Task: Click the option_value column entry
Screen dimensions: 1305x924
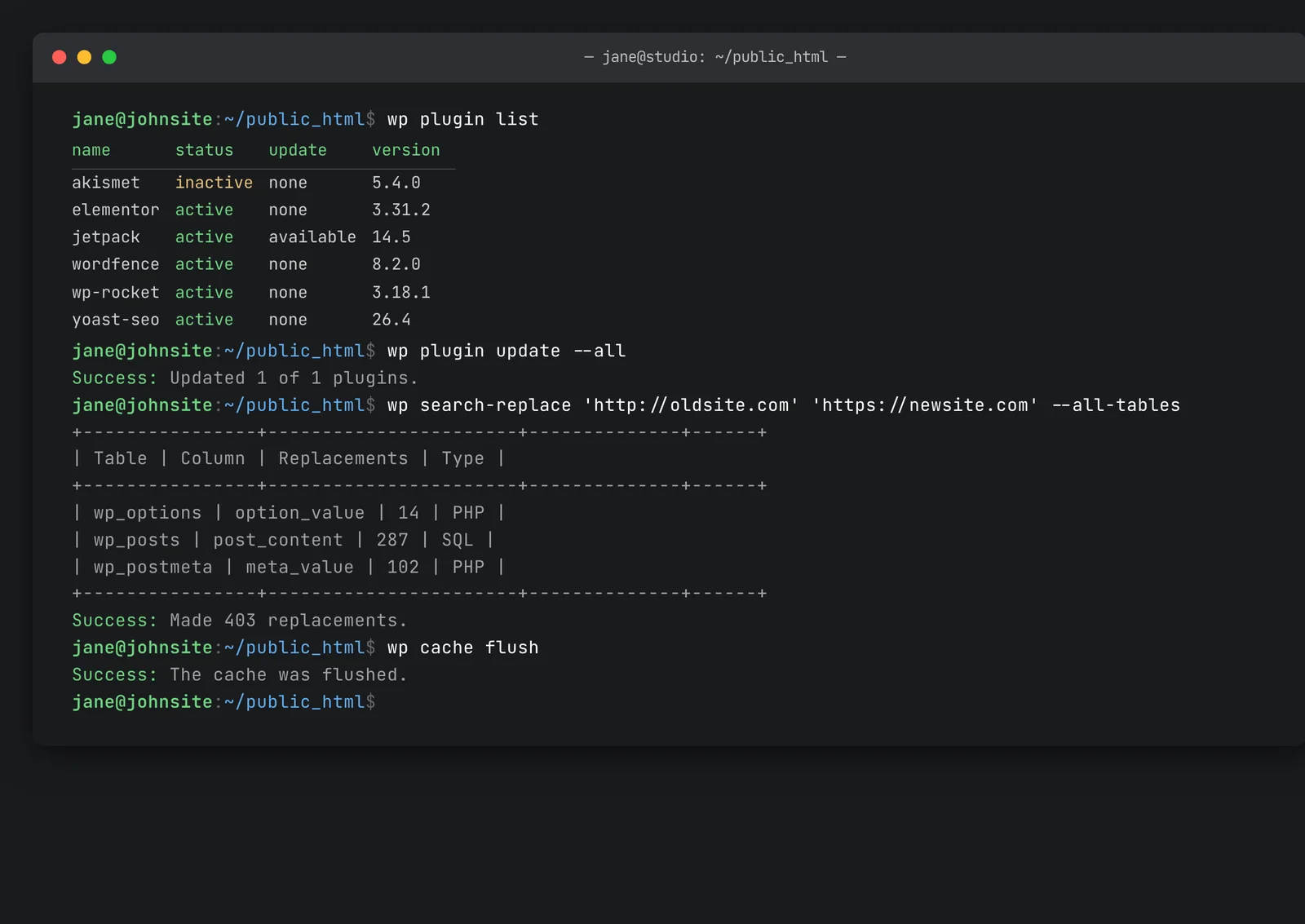Action: [299, 512]
